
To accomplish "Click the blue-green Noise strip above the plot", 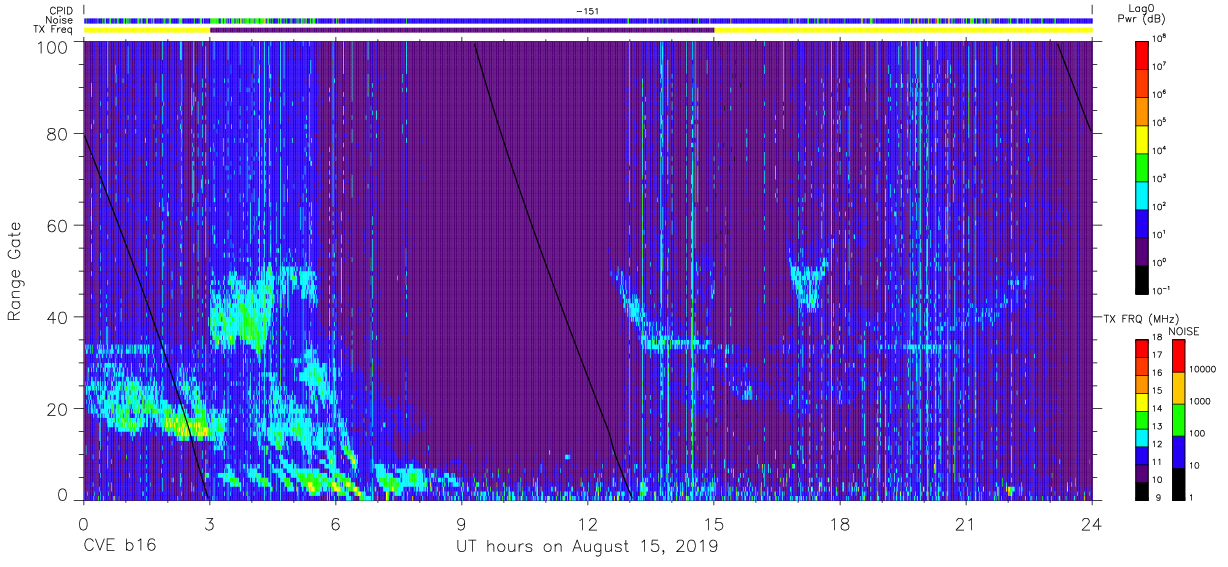I will [587, 20].
